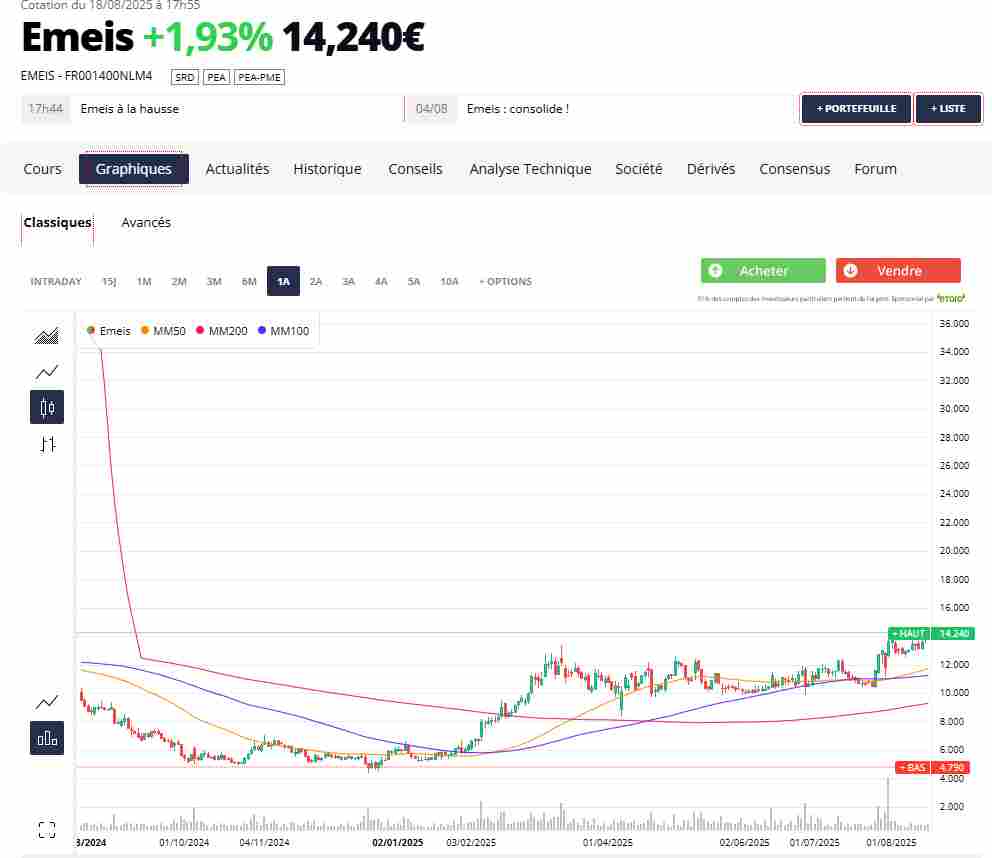Click the green Acheter button
This screenshot has width=992, height=858.
click(763, 270)
